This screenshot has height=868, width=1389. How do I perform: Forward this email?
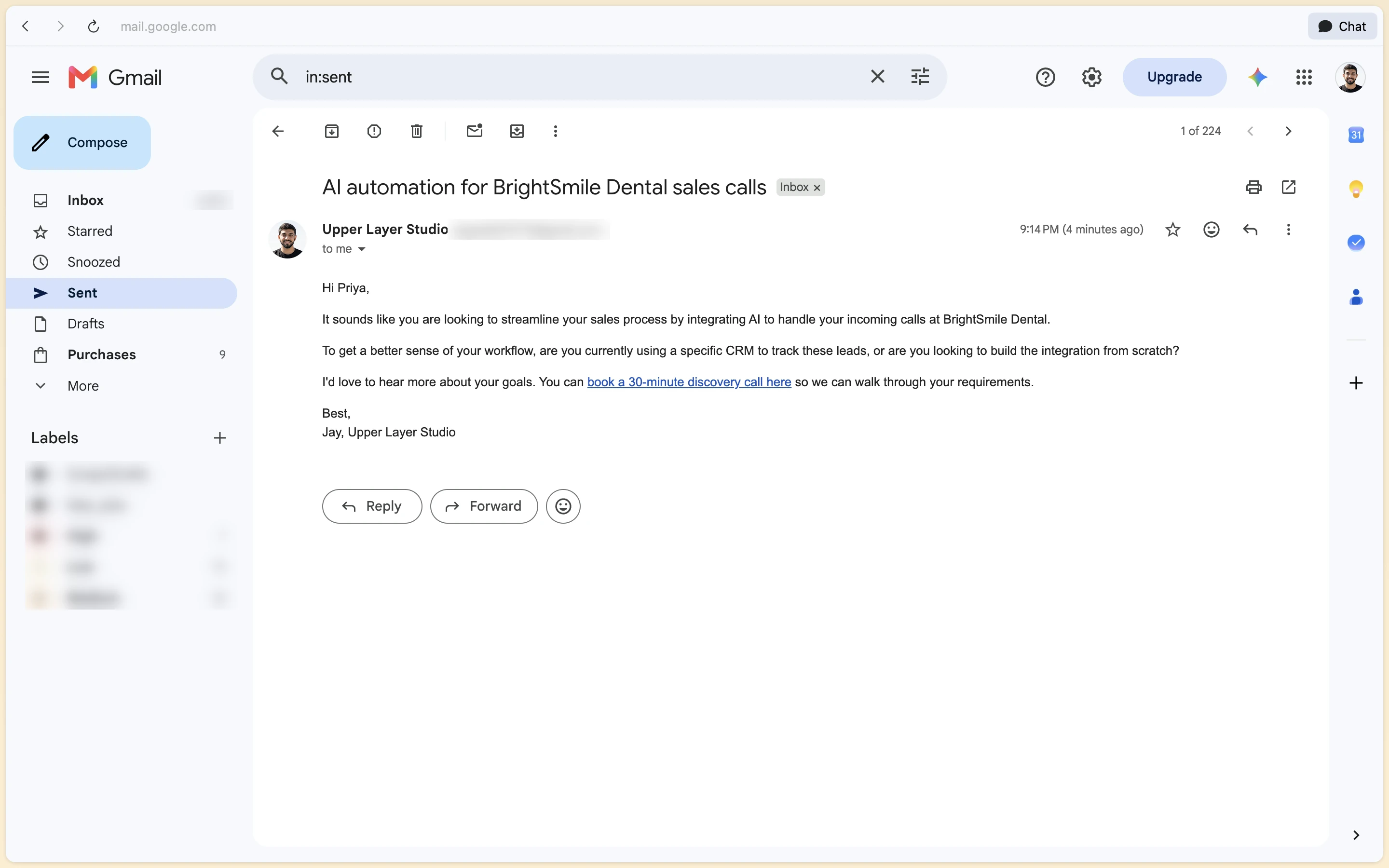484,506
